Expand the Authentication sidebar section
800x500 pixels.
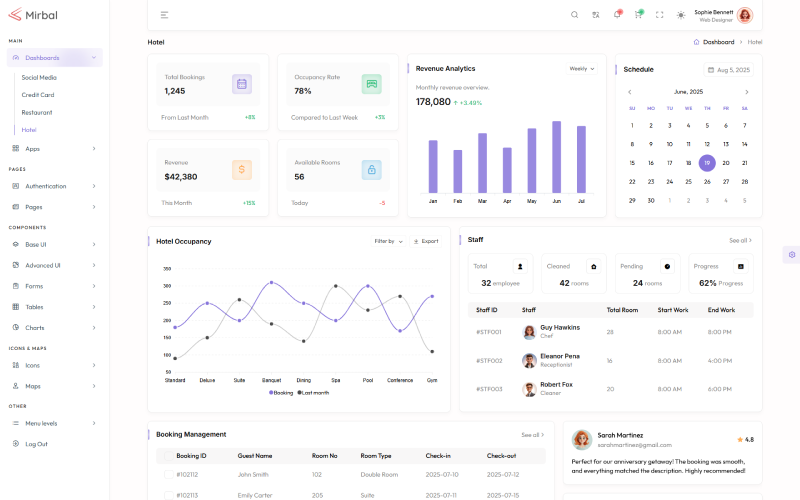click(x=55, y=186)
